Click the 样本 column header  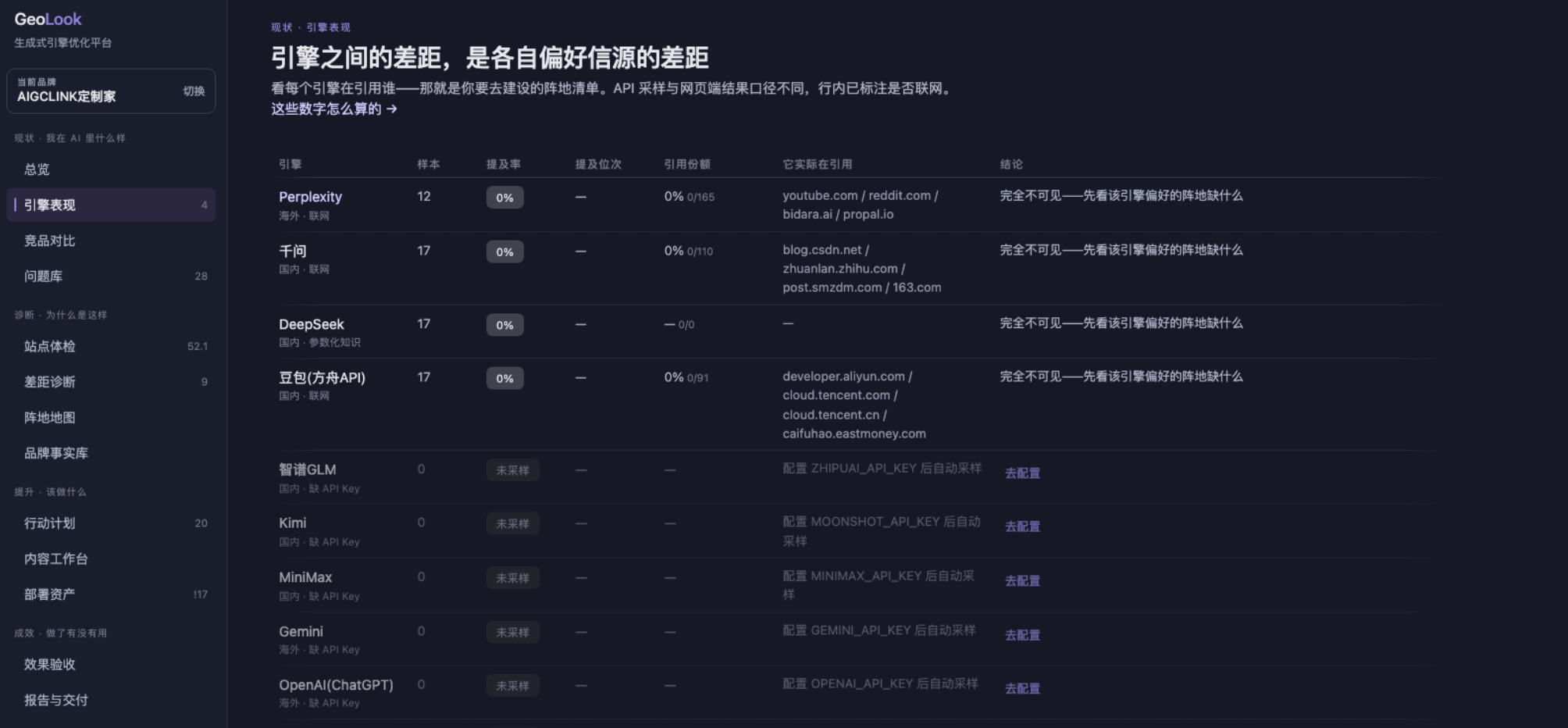[x=429, y=164]
